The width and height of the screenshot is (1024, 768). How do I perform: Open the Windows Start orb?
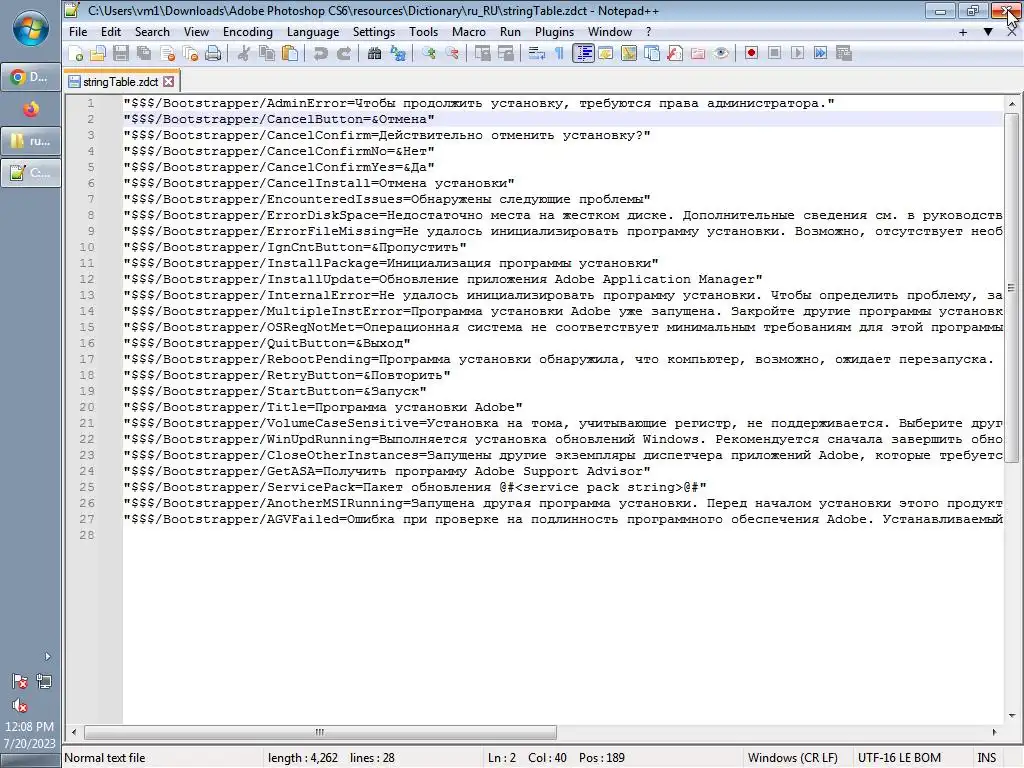(31, 29)
